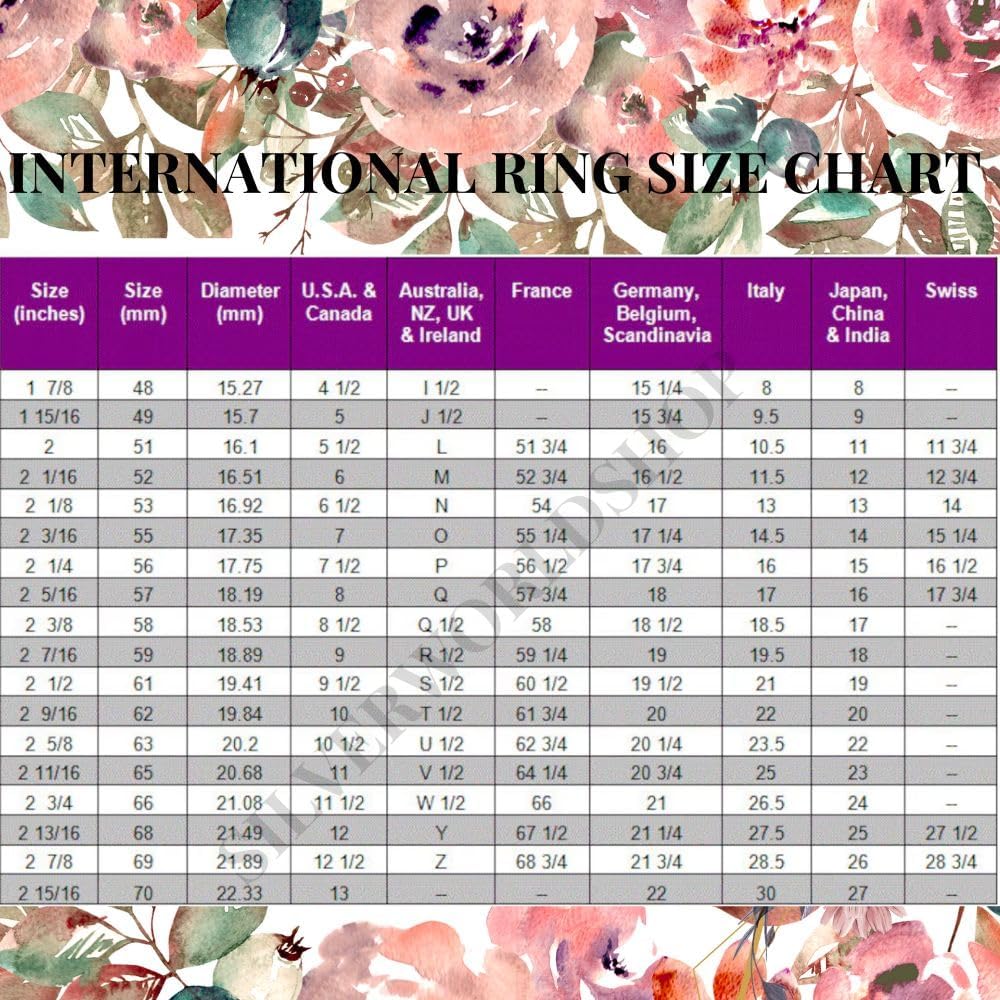Click the Italy size '26.5'
The height and width of the screenshot is (1000, 1000).
(x=766, y=803)
